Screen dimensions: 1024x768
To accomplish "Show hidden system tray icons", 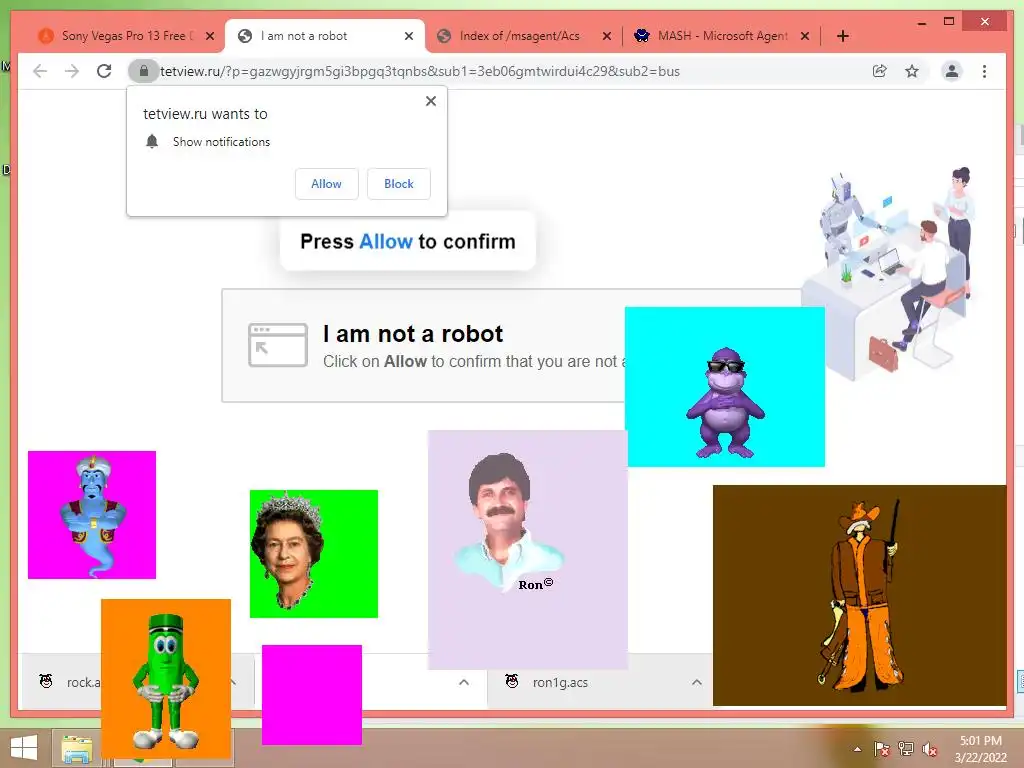I will 857,749.
